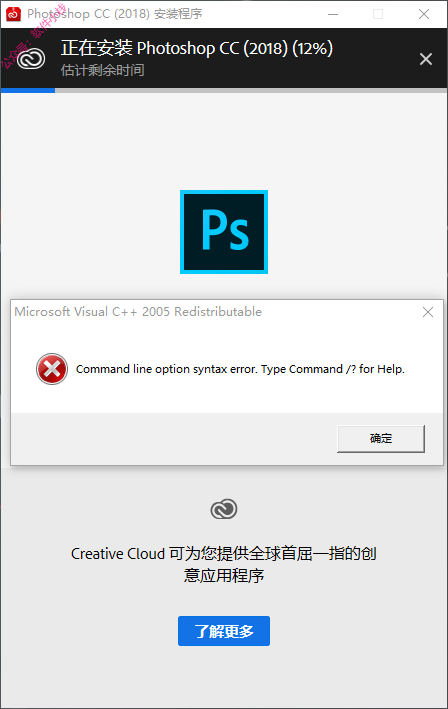The height and width of the screenshot is (709, 448).
Task: Click the Creative Cloud promotional text
Action: [x=224, y=564]
